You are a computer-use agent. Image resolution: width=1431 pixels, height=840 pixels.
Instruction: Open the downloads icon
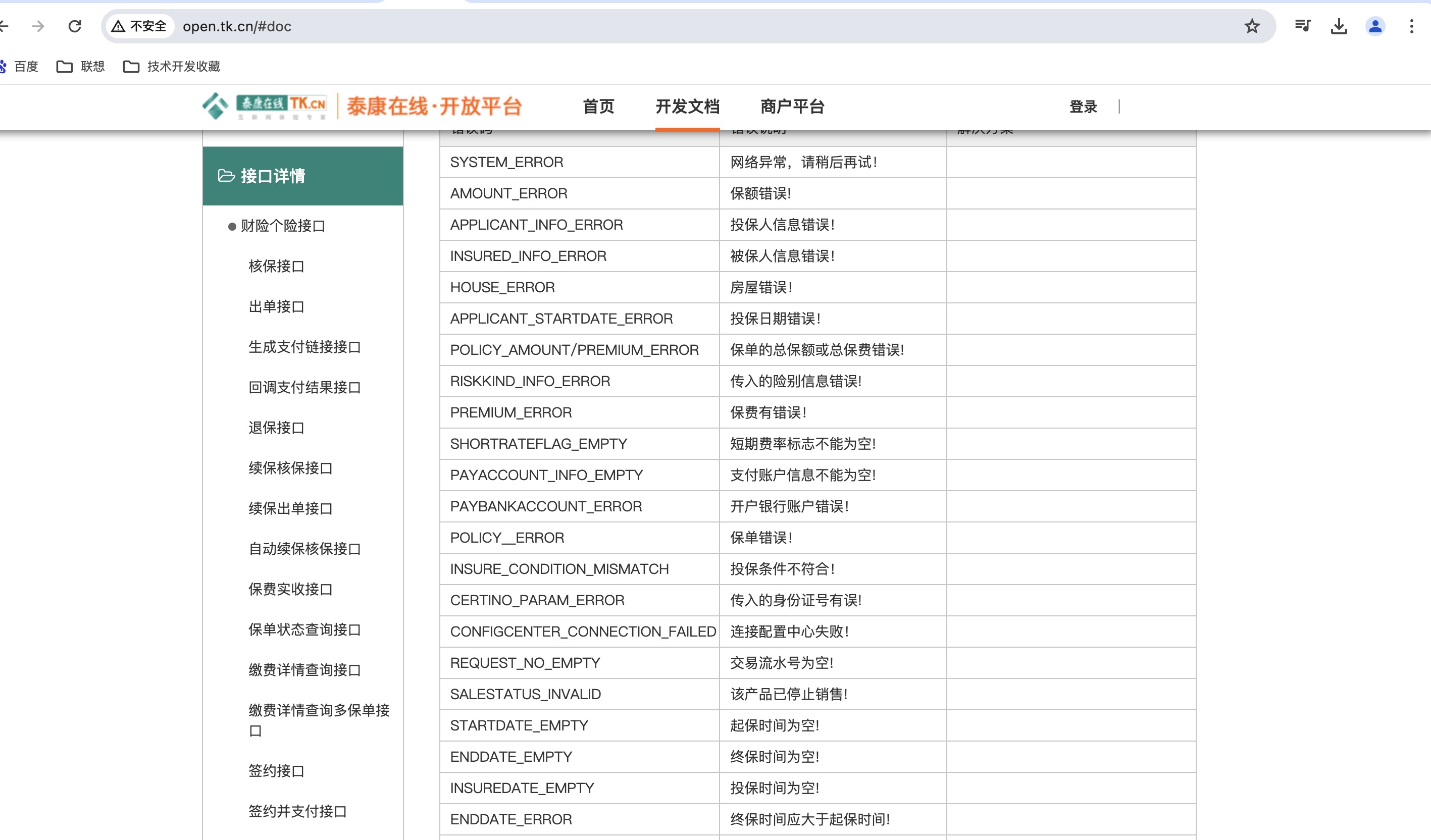click(x=1339, y=26)
